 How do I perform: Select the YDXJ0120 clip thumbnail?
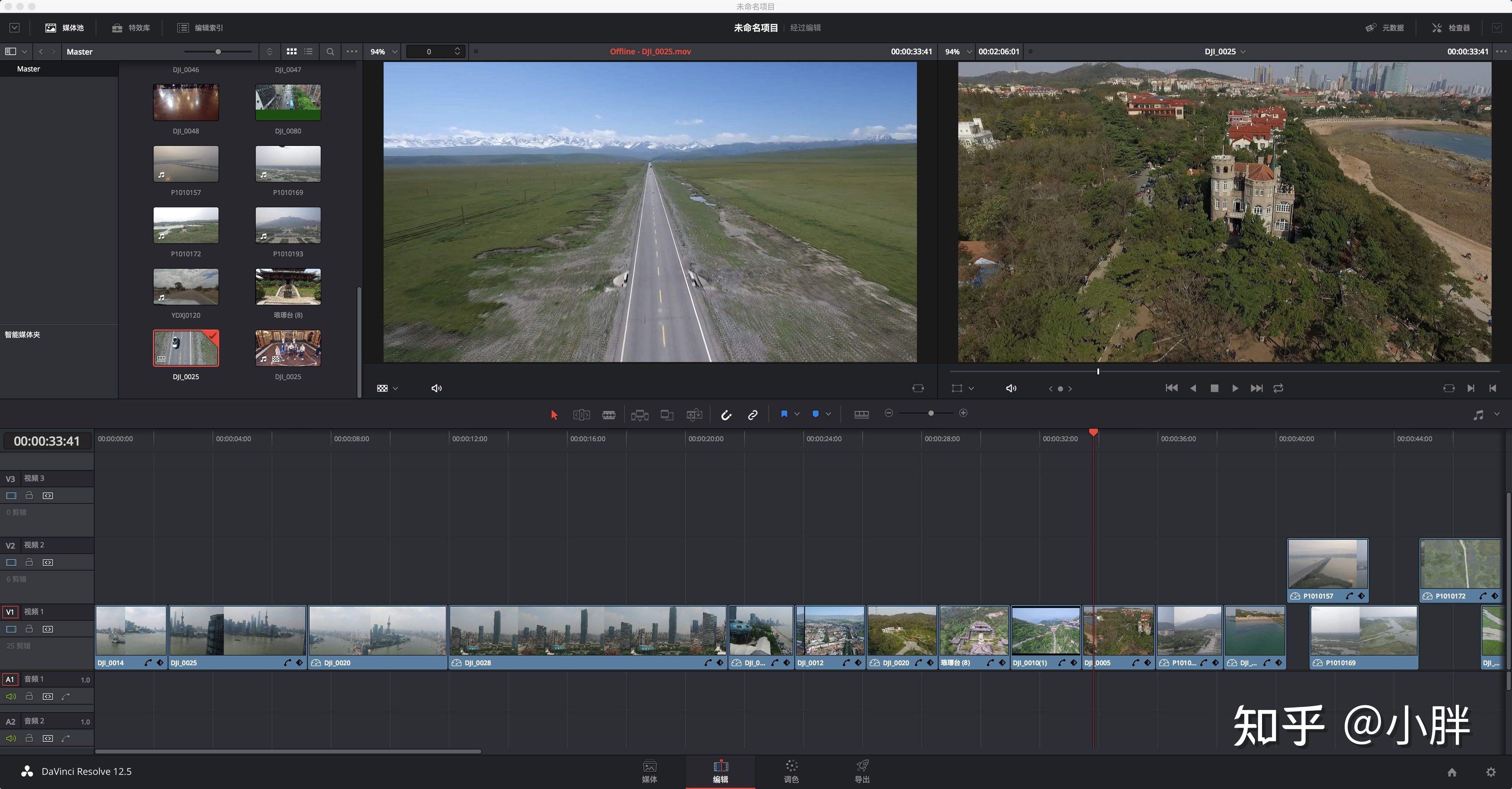pos(185,287)
